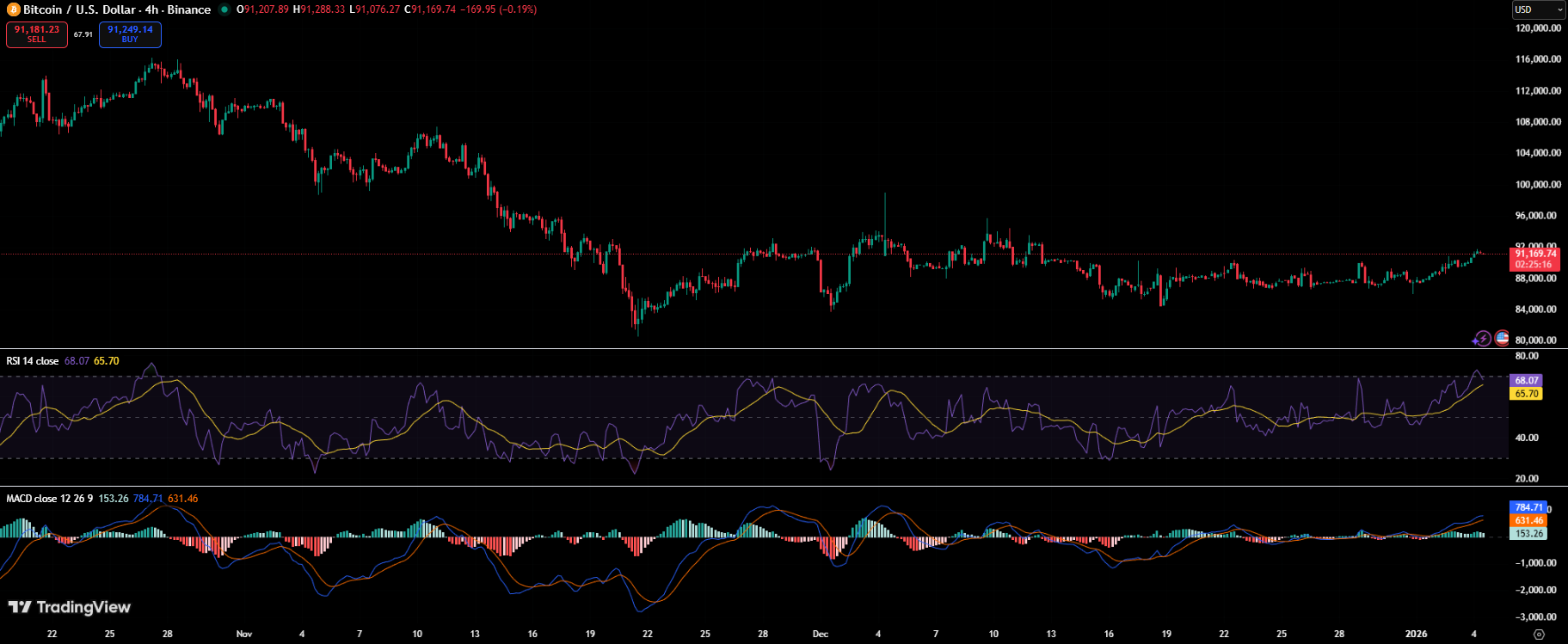This screenshot has width=1568, height=644.
Task: Click the US flag economic event icon
Action: [x=1502, y=338]
